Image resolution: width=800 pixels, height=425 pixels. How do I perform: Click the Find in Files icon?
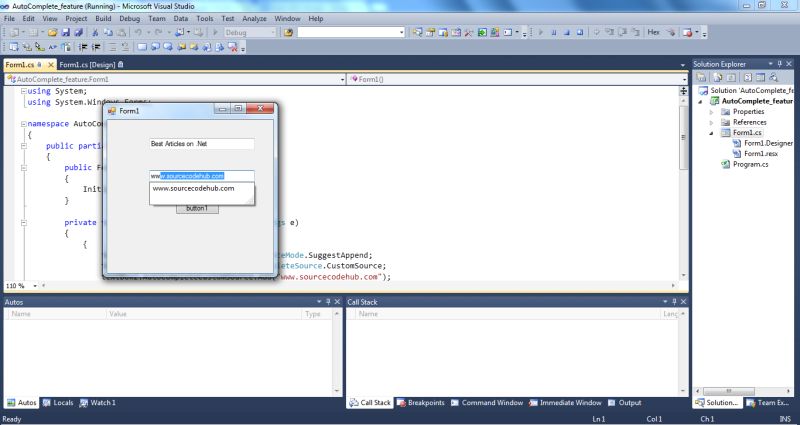pyautogui.click(x=288, y=32)
